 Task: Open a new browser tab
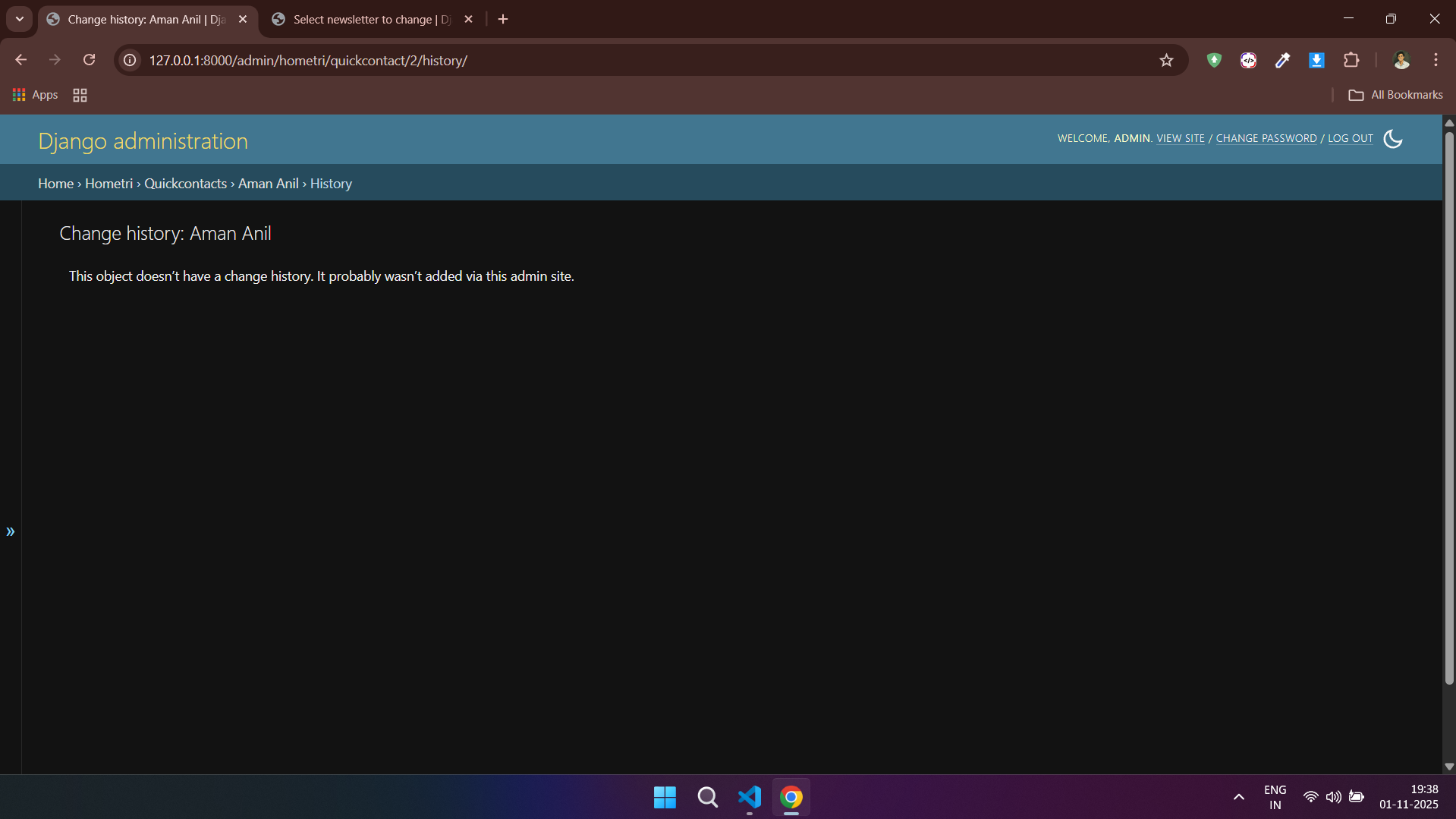[x=503, y=20]
